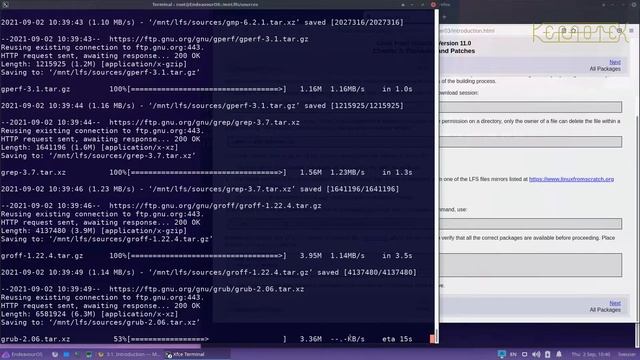Switch to the '3.1. Introduction' browser taskbar button
This screenshot has width=640, height=360.
(x=130, y=354)
